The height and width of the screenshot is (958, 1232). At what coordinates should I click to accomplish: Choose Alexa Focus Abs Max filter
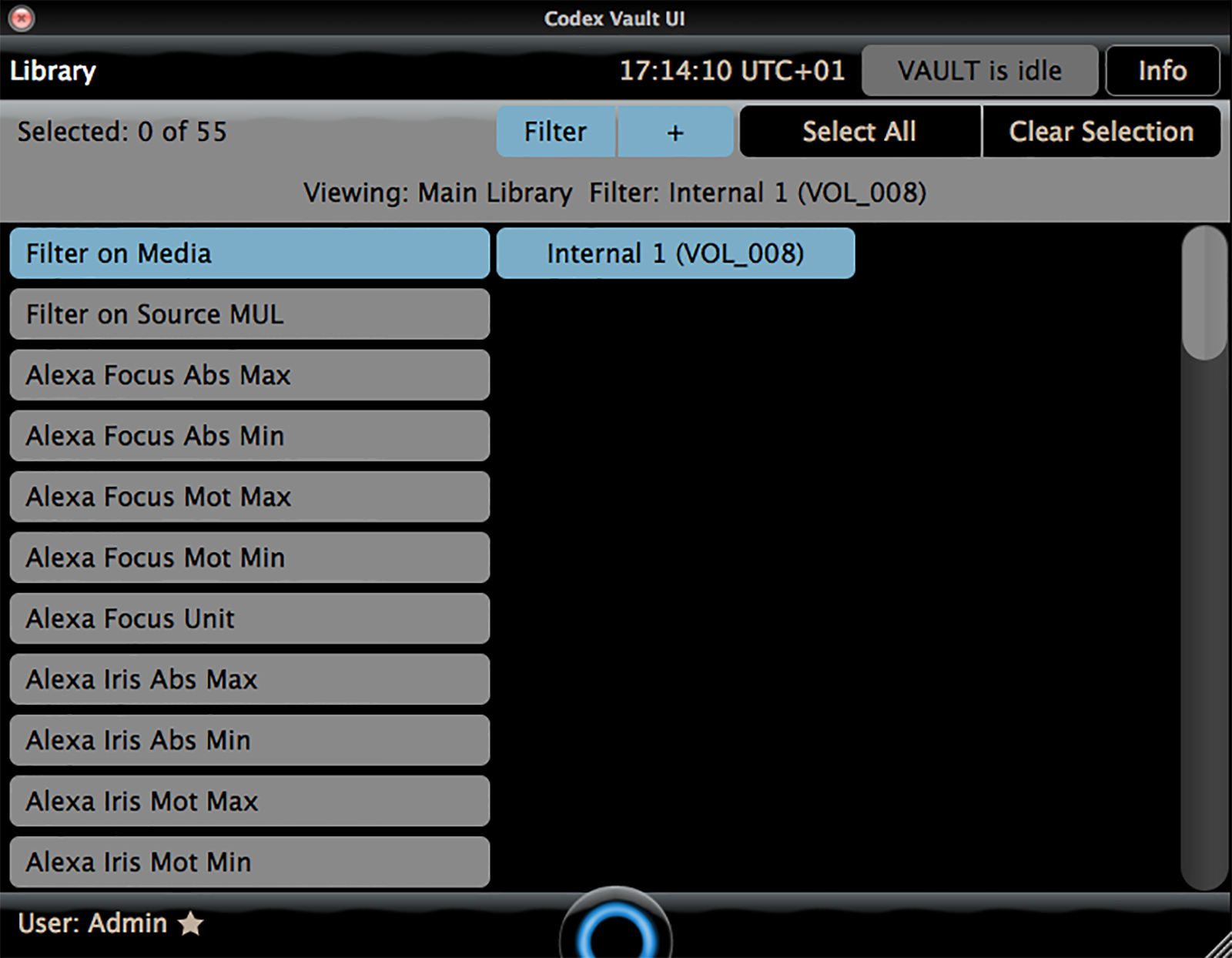pyautogui.click(x=249, y=375)
